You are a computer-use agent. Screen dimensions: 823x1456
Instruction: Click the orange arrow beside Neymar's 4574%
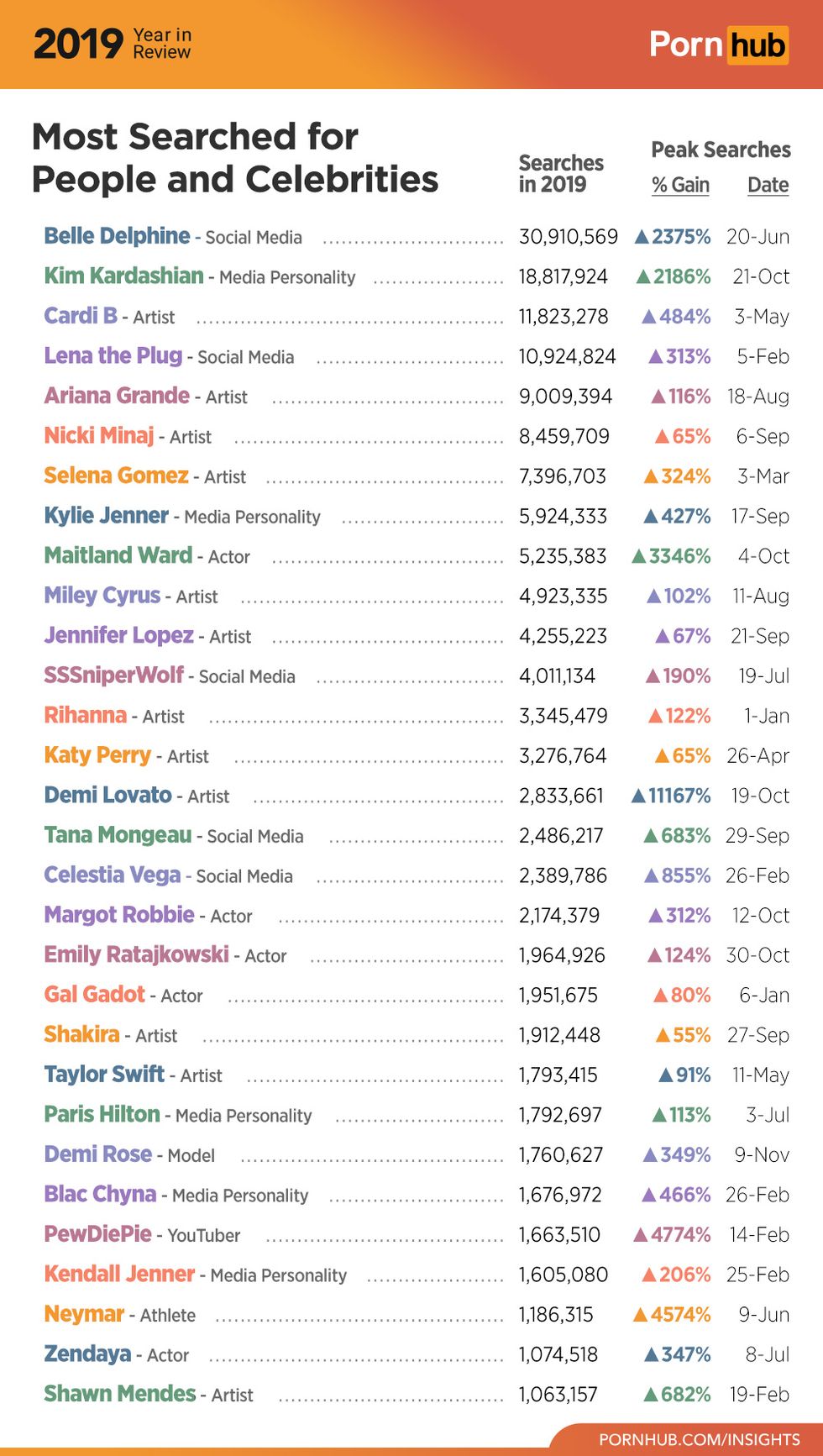point(640,1315)
